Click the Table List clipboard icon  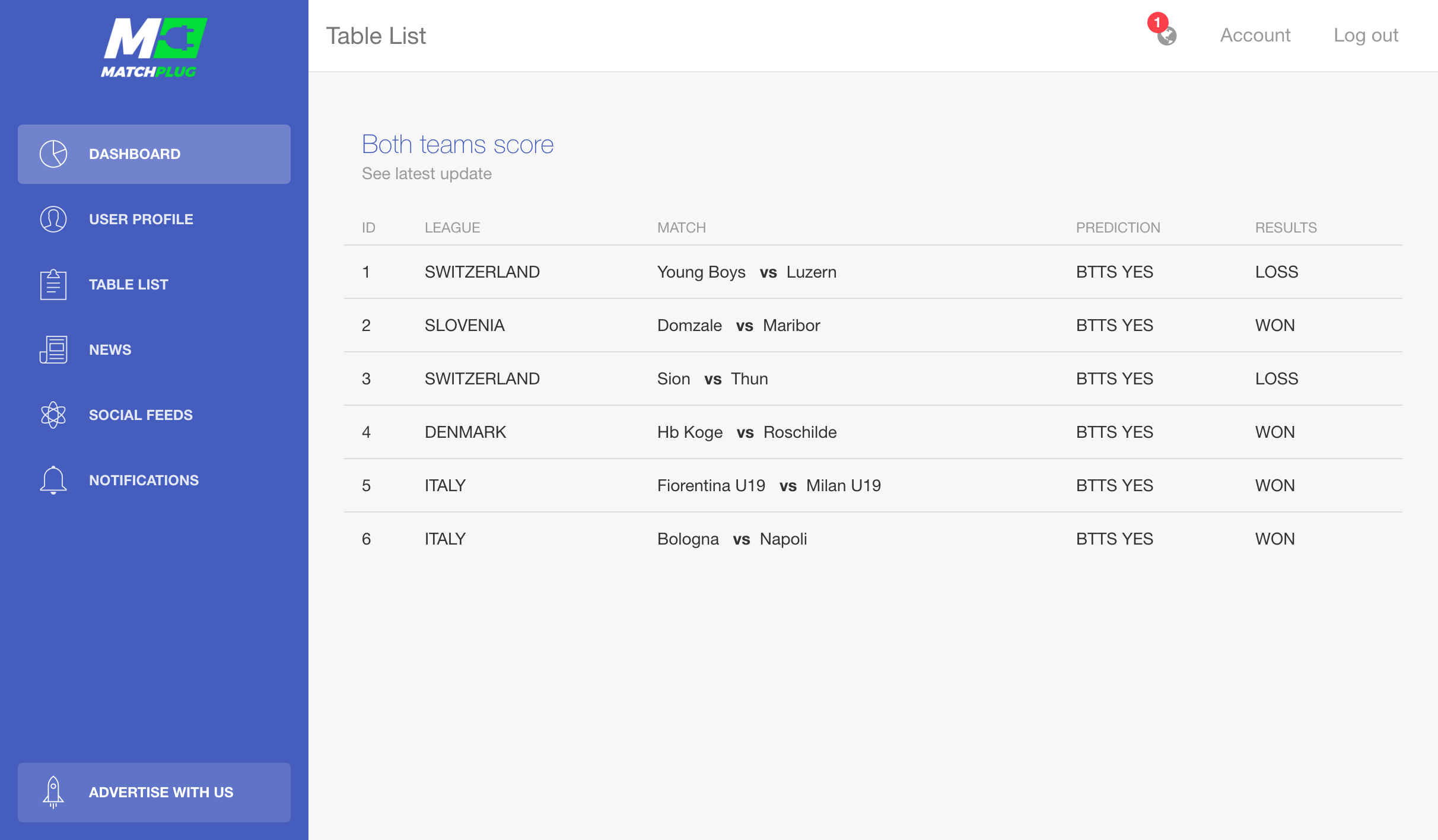pos(53,285)
